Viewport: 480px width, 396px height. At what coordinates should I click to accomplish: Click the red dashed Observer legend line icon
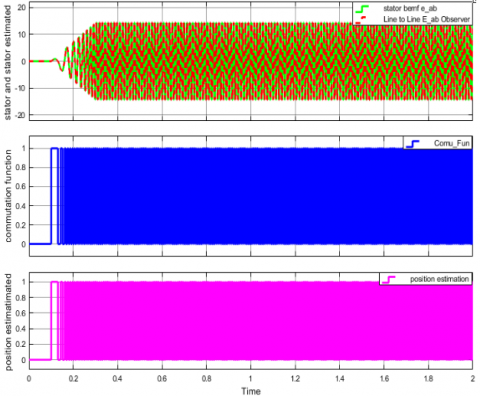point(361,19)
